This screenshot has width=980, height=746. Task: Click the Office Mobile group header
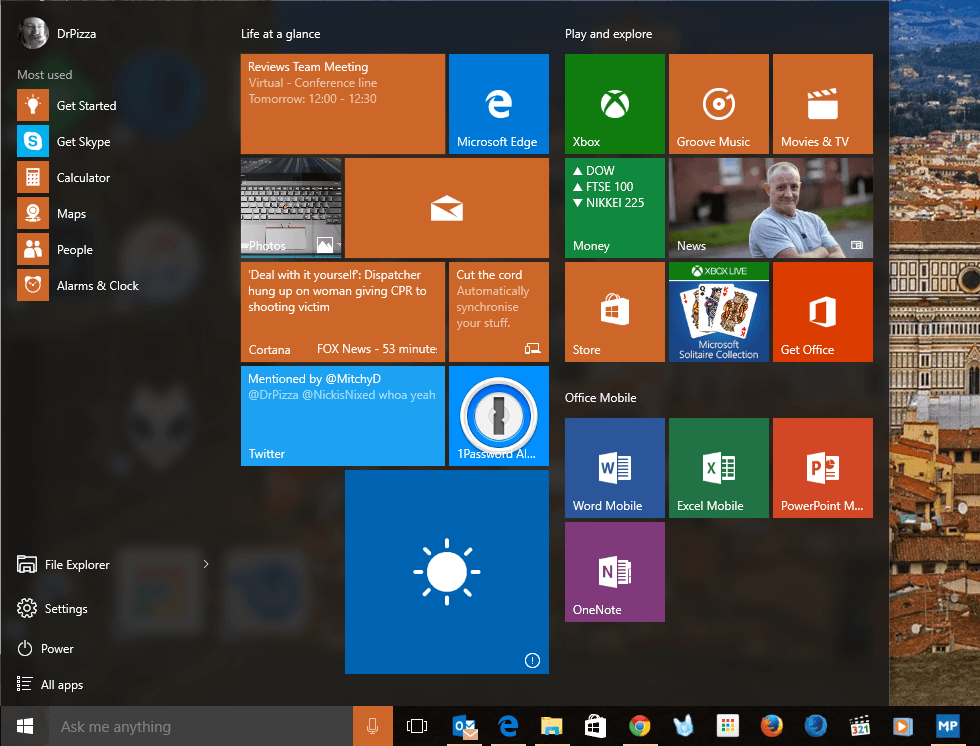tap(601, 397)
